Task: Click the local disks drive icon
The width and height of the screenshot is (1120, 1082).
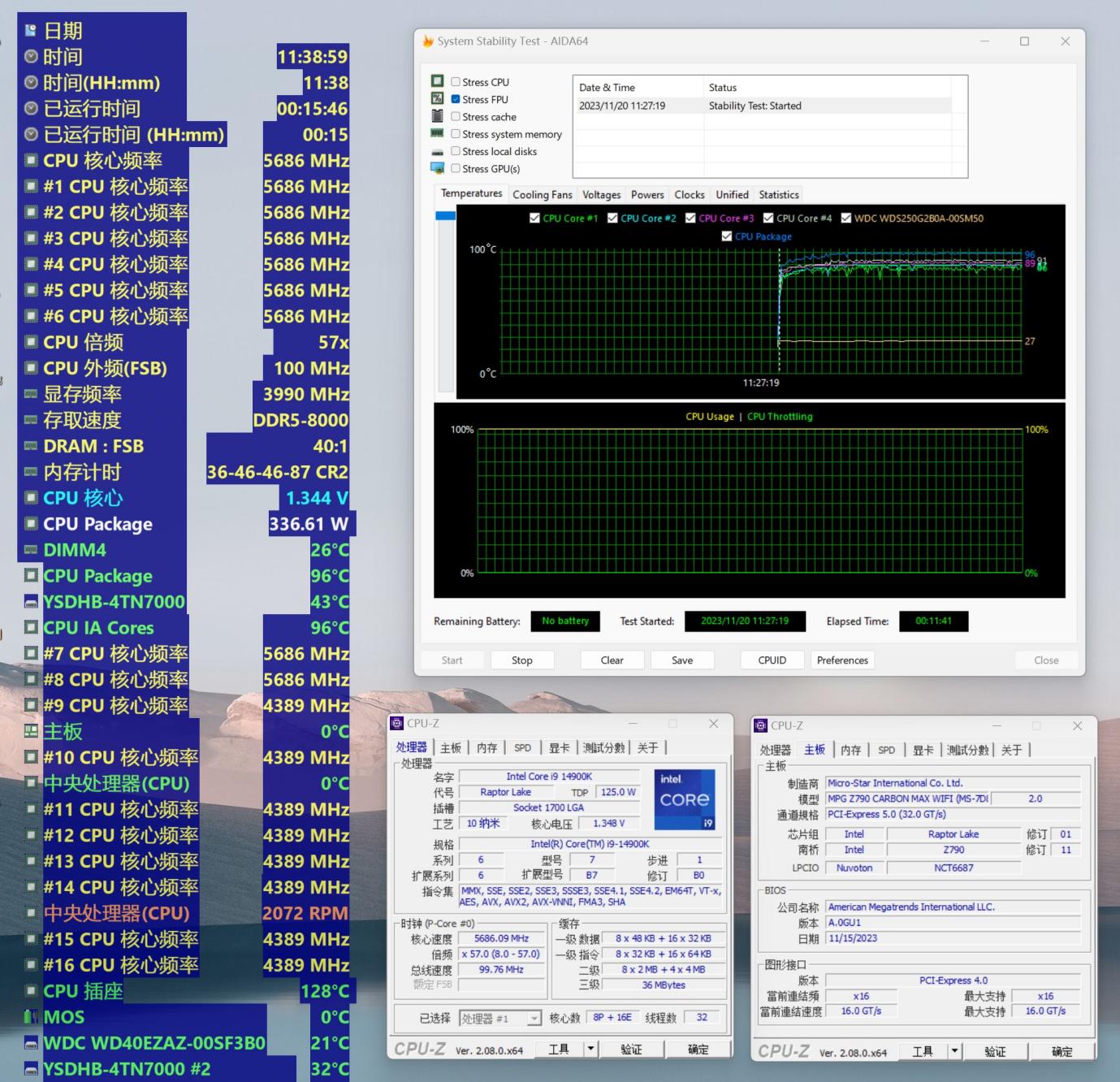Action: [437, 152]
